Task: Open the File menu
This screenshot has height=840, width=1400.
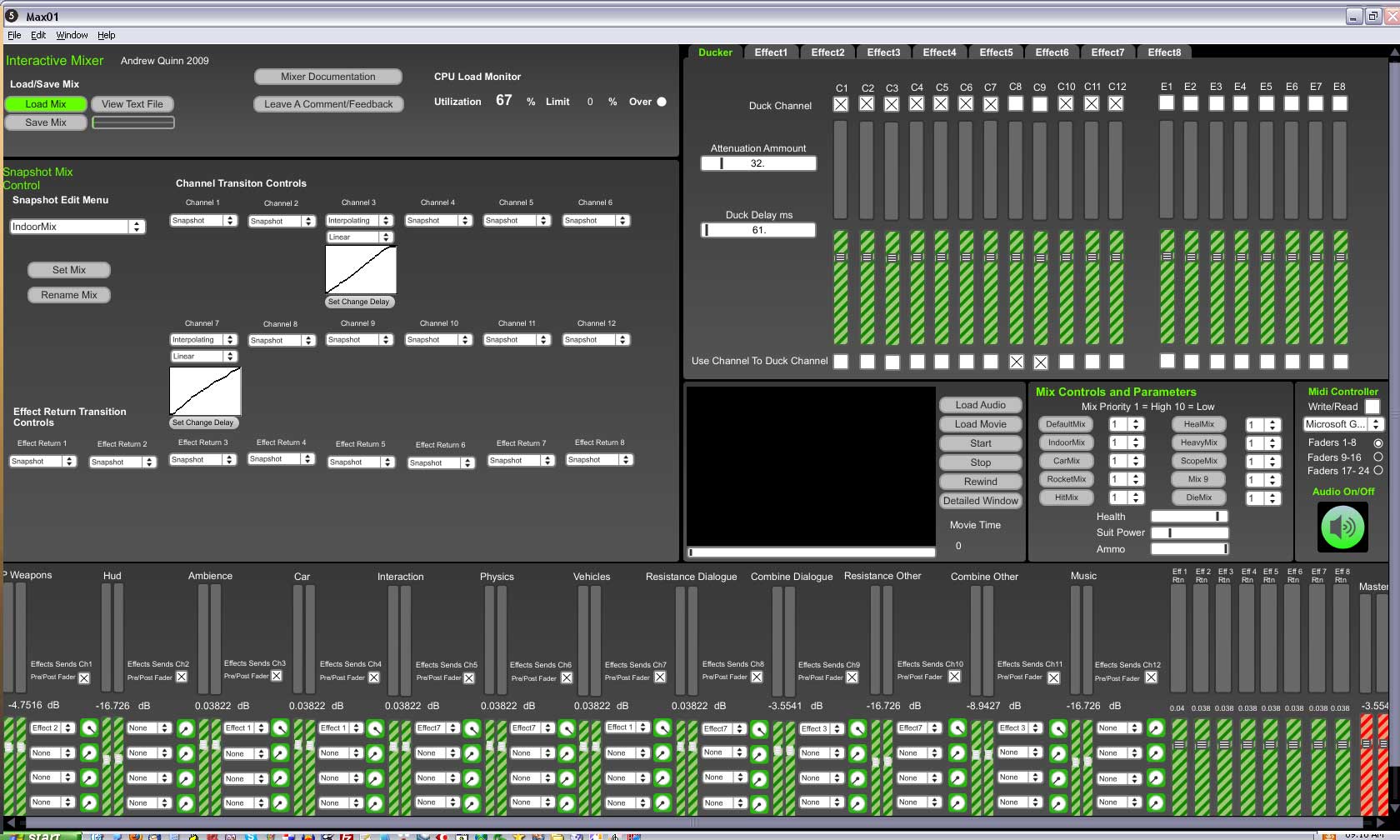Action: coord(14,35)
